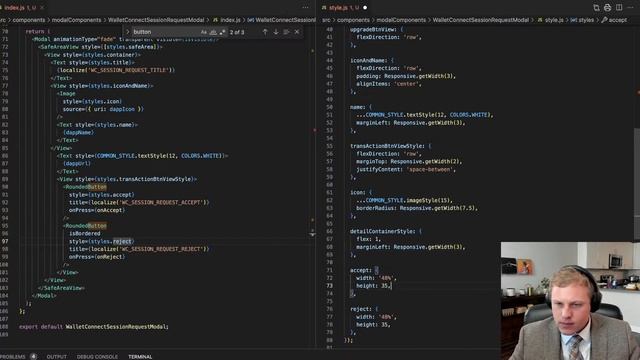Click 'source={{ uri: dappIcon }}' line
This screenshot has height=360, width=640.
pos(103,109)
